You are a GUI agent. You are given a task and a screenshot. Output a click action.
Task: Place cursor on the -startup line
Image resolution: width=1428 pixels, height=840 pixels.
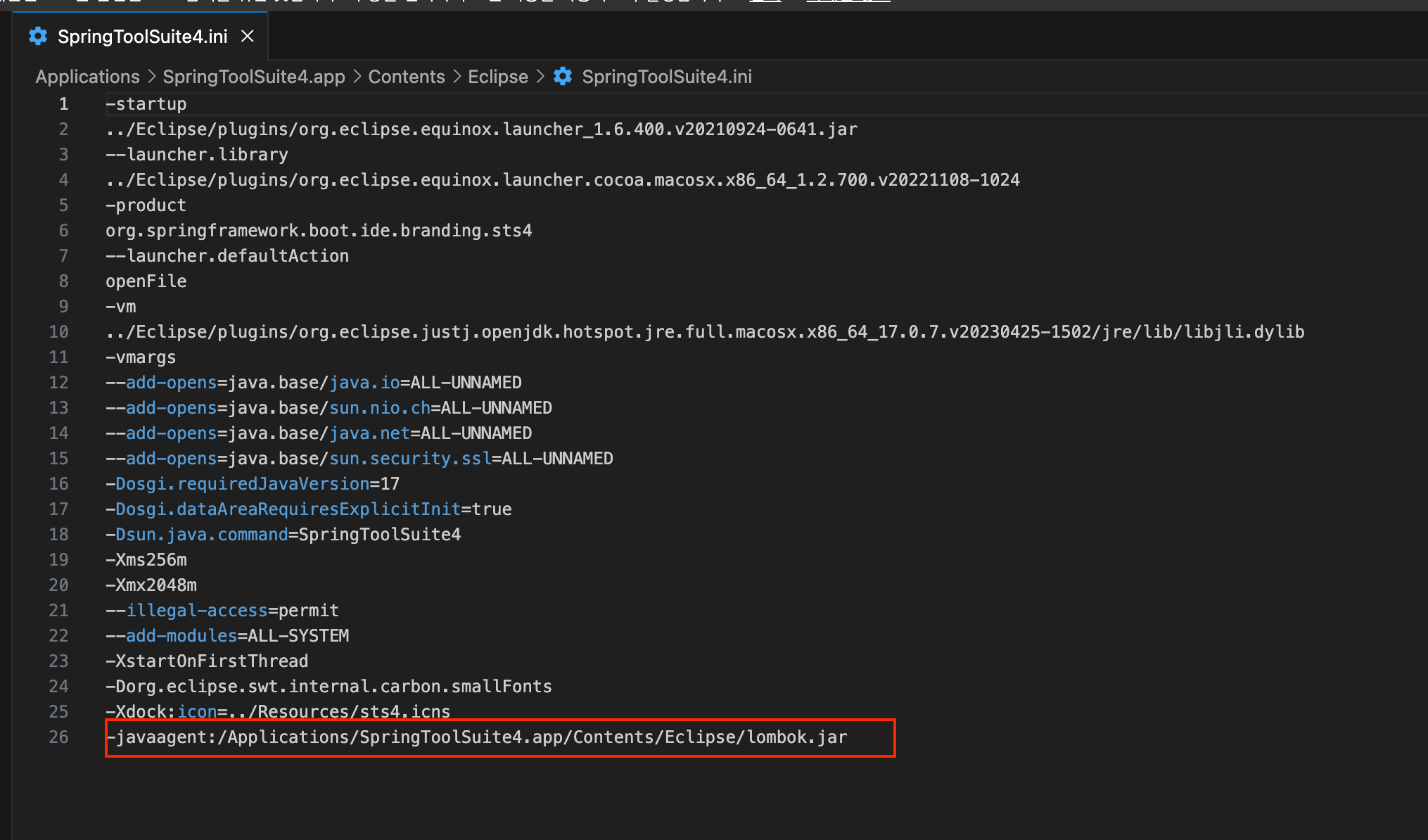pos(146,104)
